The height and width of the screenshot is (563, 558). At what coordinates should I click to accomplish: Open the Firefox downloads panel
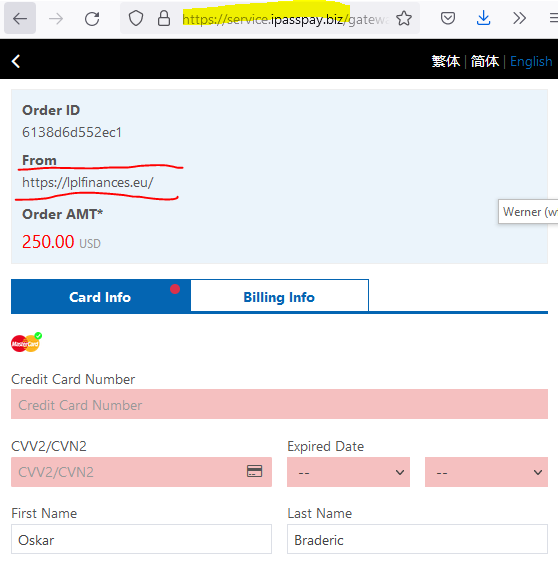pyautogui.click(x=483, y=18)
